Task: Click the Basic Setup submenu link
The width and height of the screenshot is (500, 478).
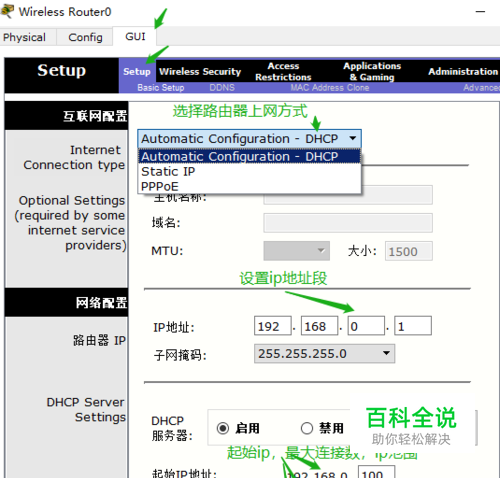Action: pos(161,88)
